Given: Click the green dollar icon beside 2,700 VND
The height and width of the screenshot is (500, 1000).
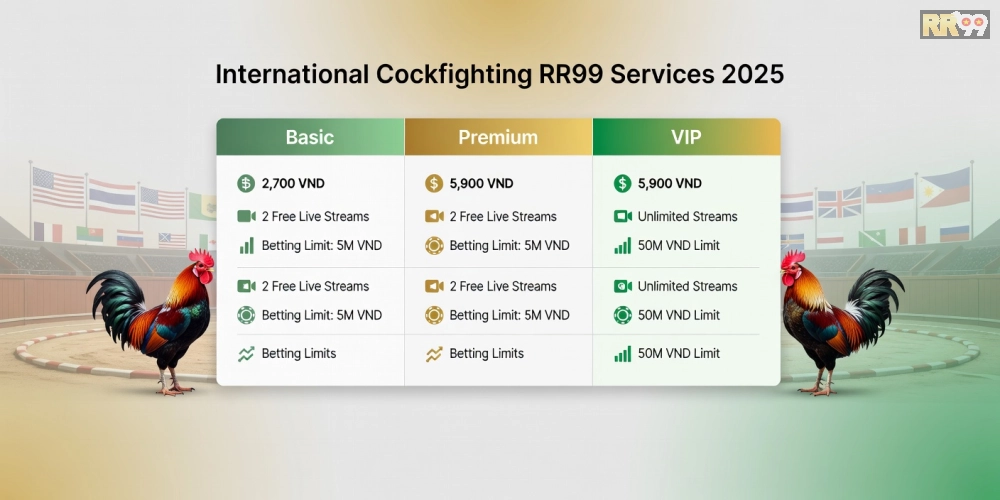Looking at the screenshot, I should (x=246, y=183).
